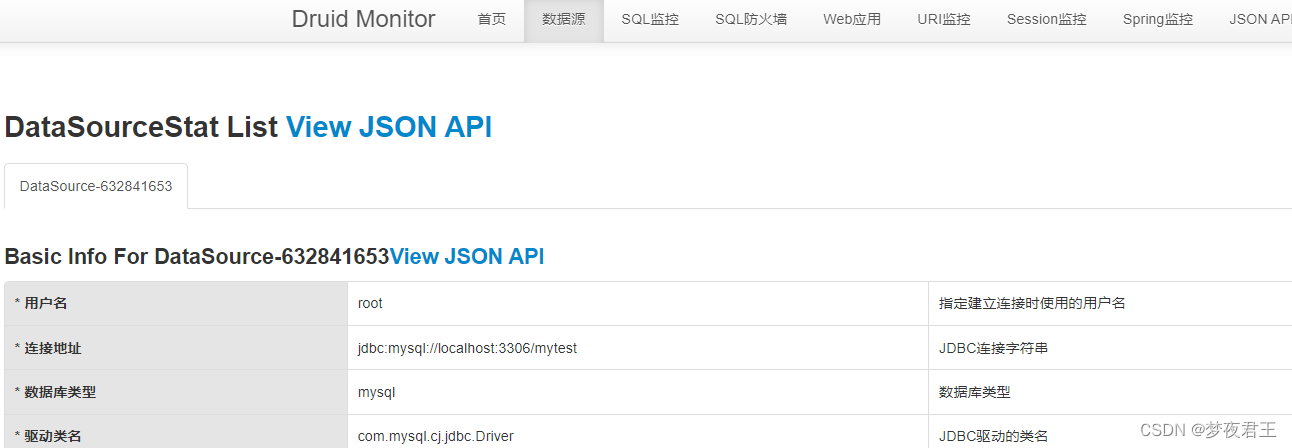Go to SQL监控 page
The image size is (1292, 448).
click(650, 19)
